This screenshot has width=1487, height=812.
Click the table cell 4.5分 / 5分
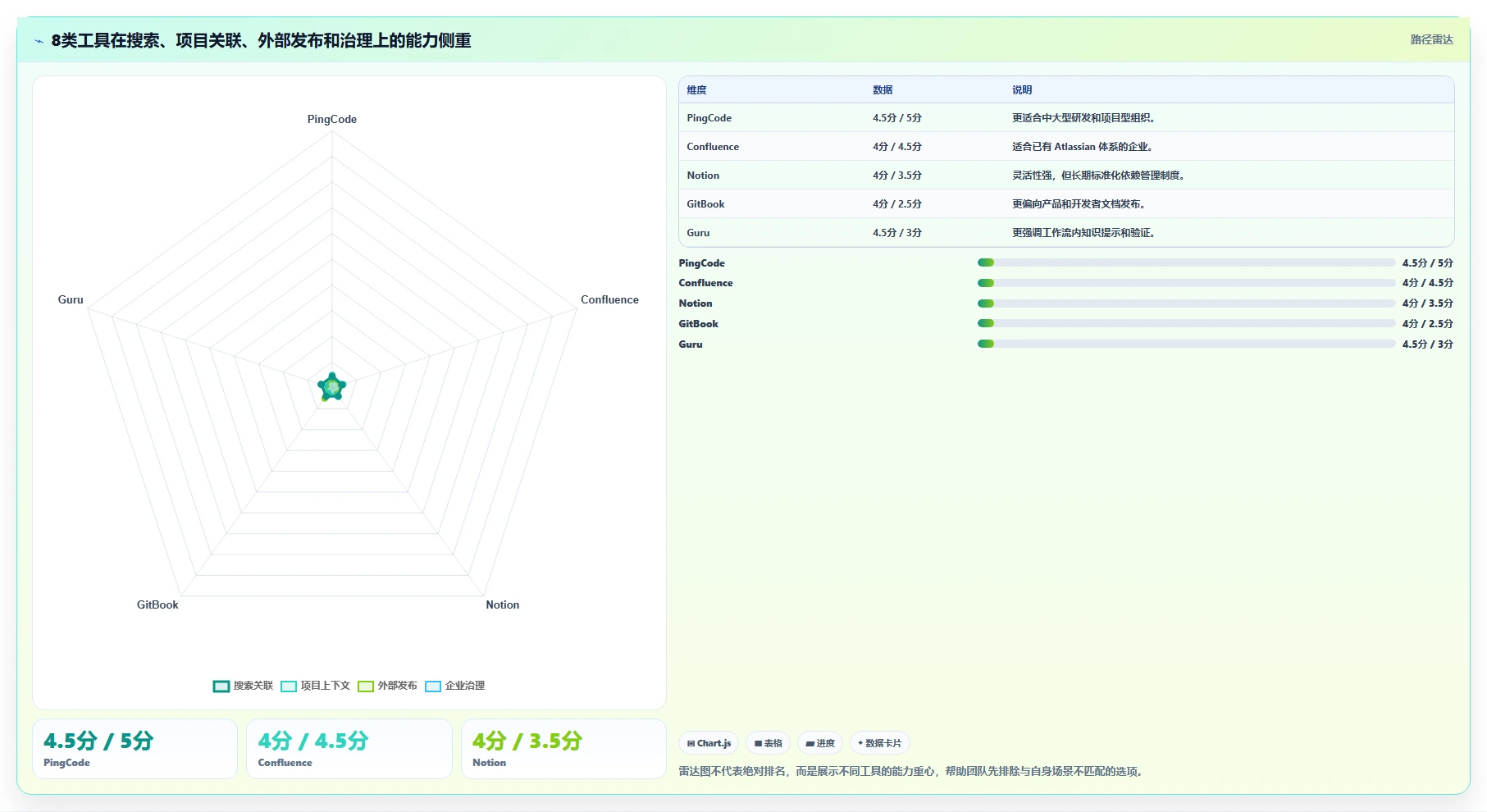pyautogui.click(x=897, y=118)
